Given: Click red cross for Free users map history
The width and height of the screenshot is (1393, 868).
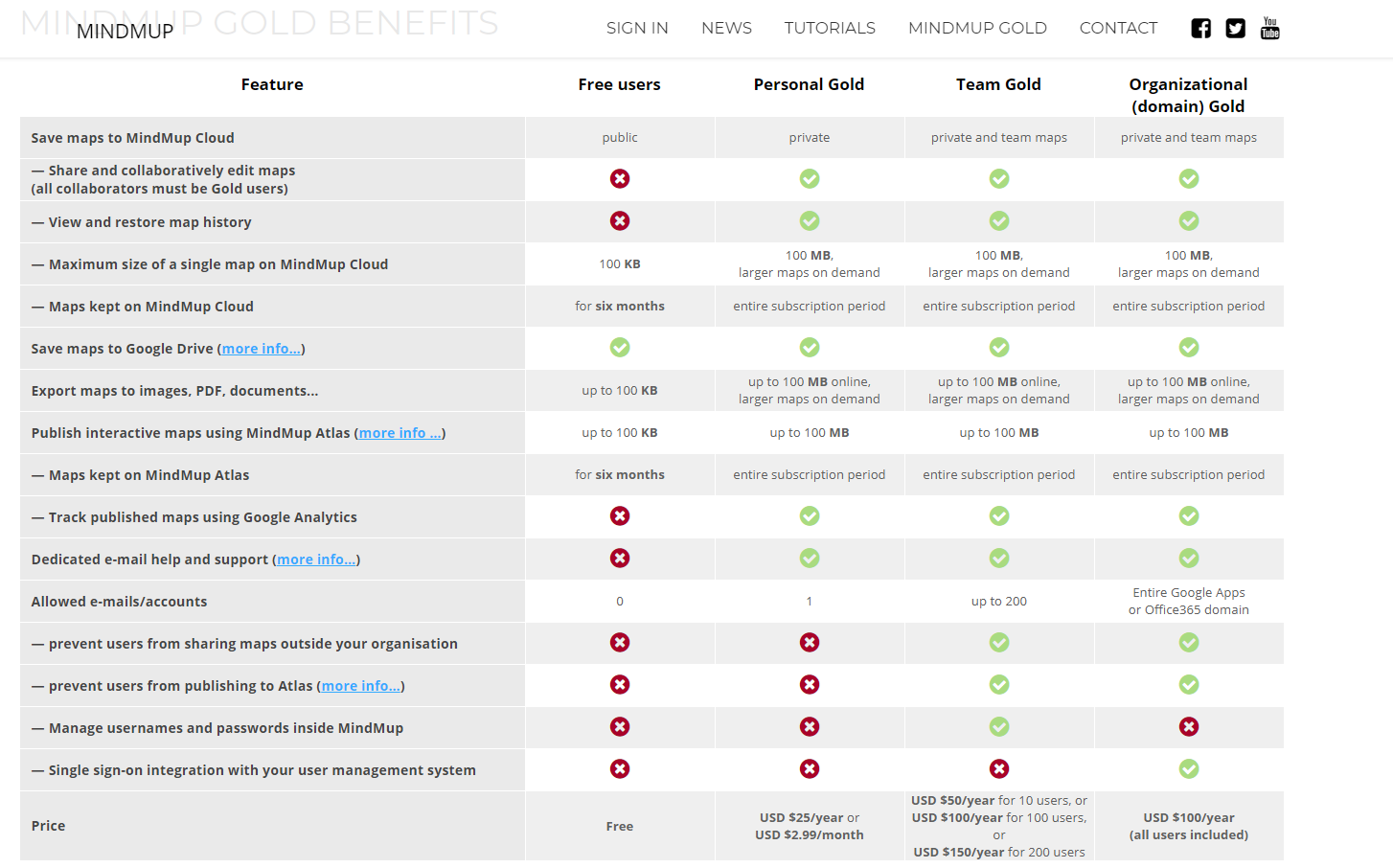Looking at the screenshot, I should [x=620, y=221].
